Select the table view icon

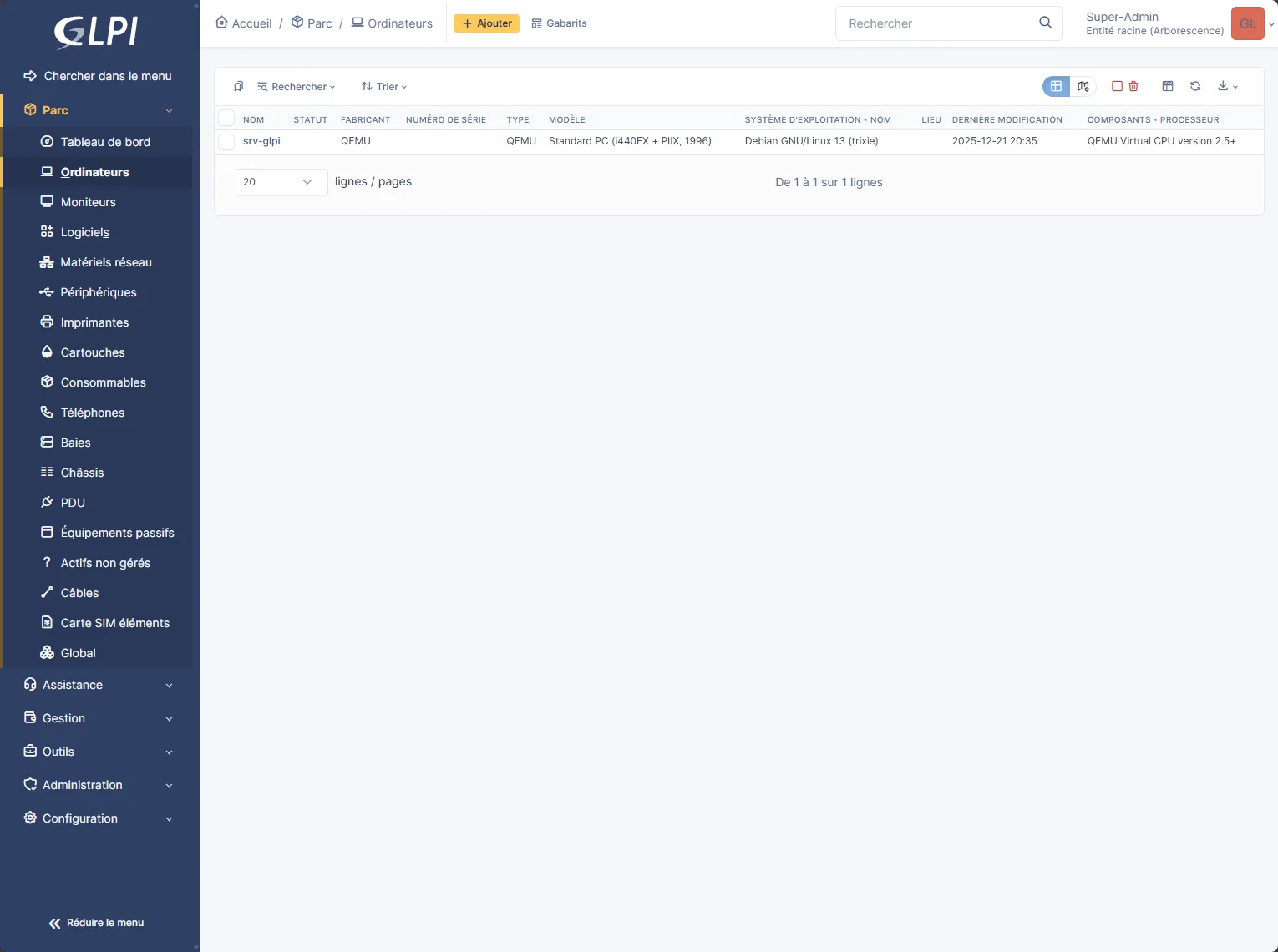[1056, 87]
